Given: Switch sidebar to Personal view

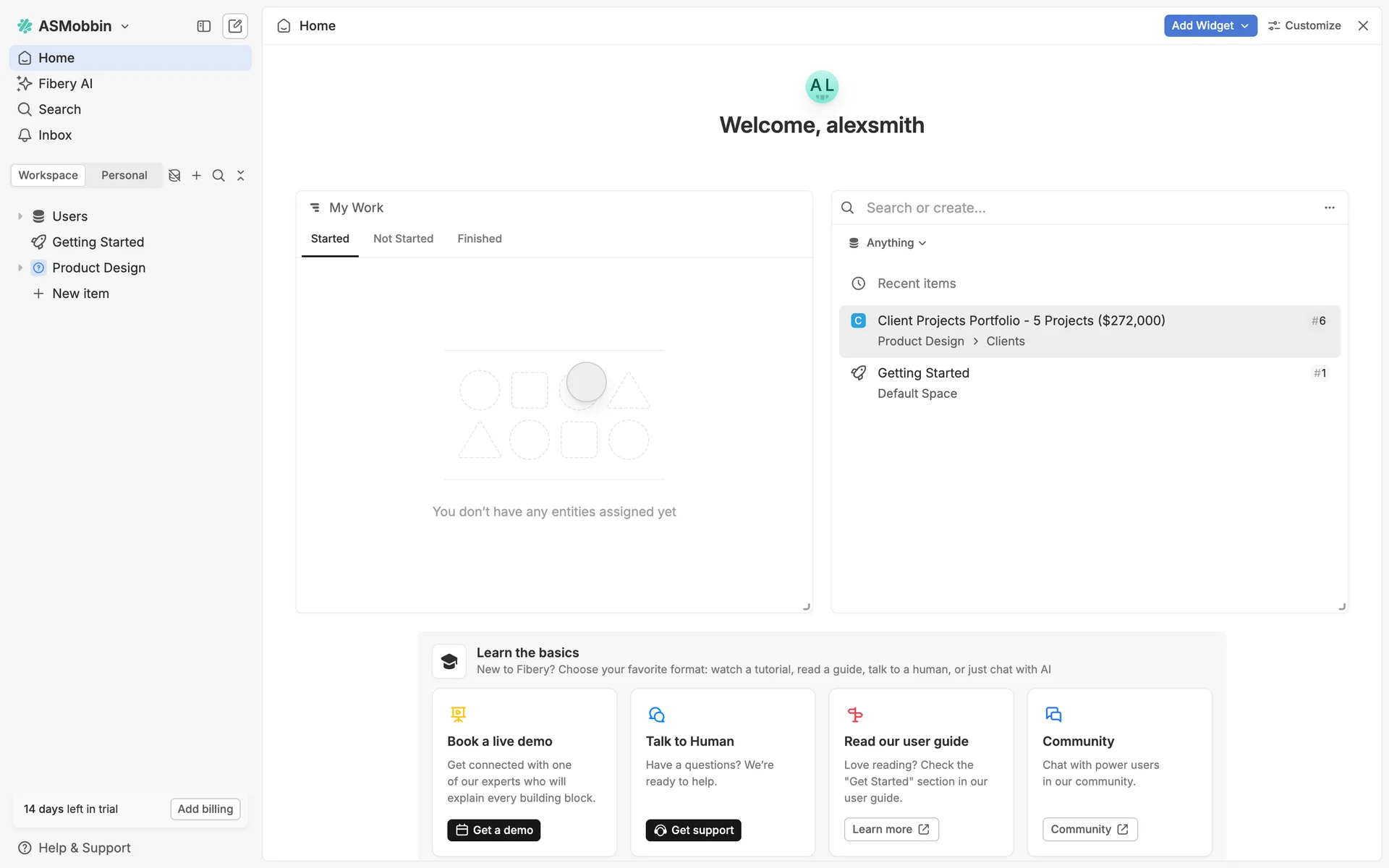Looking at the screenshot, I should coord(124,176).
